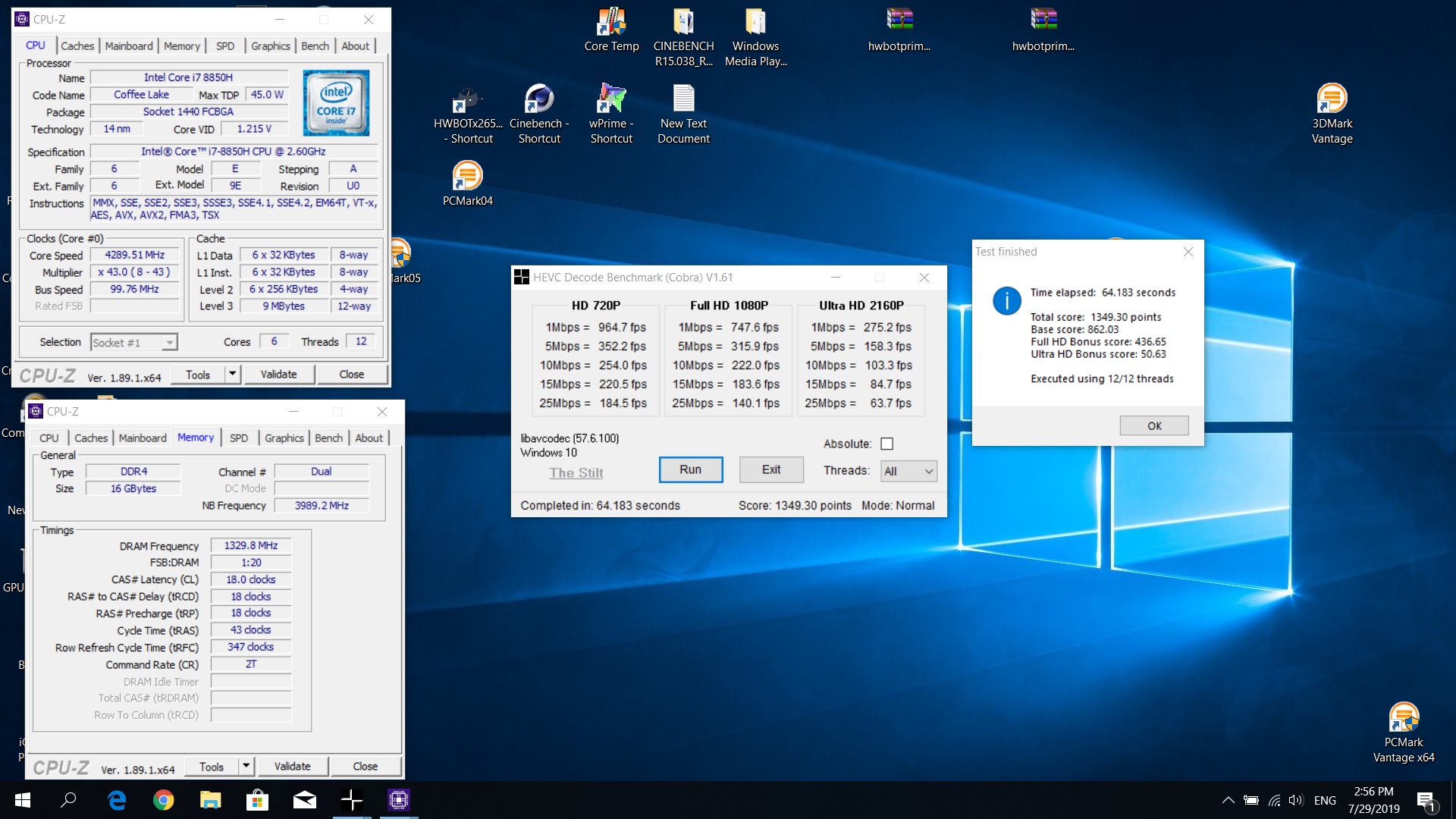The height and width of the screenshot is (819, 1456).
Task: Launch Microsoft Edge from the taskbar
Action: click(117, 800)
